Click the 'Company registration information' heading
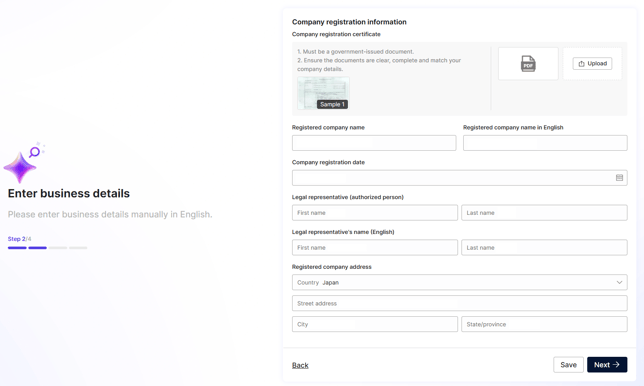The height and width of the screenshot is (386, 644). click(x=349, y=22)
